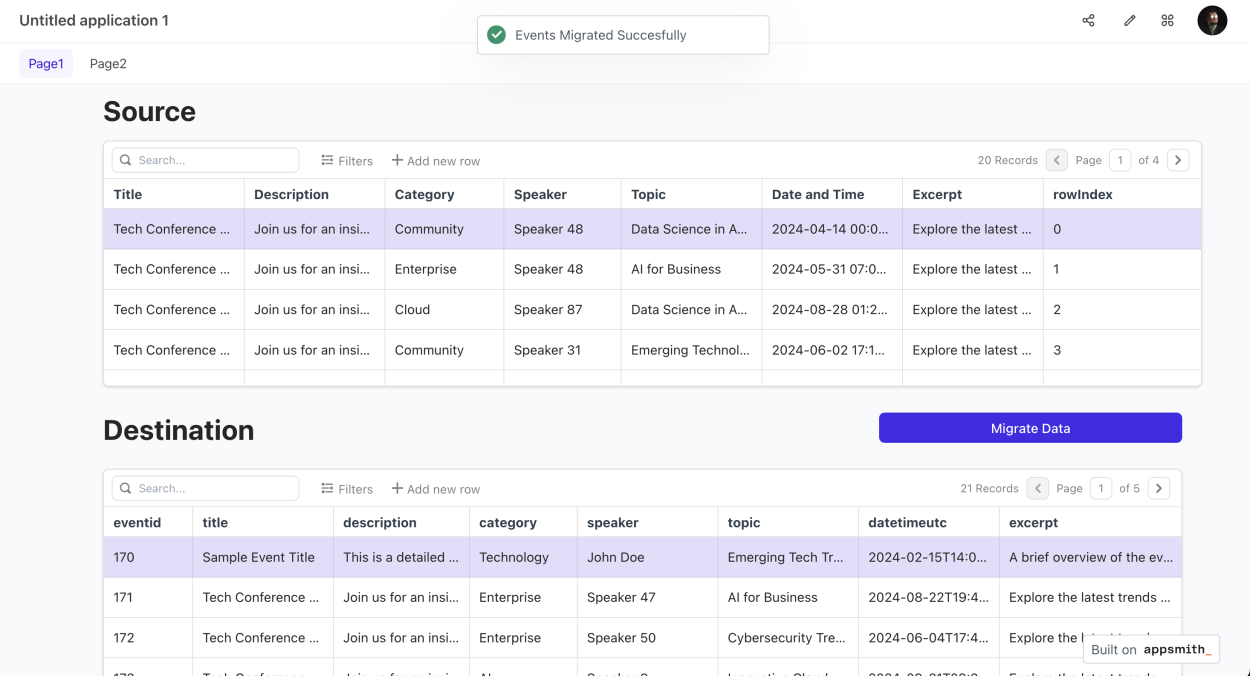Add new row to the Destination table

click(x=436, y=488)
